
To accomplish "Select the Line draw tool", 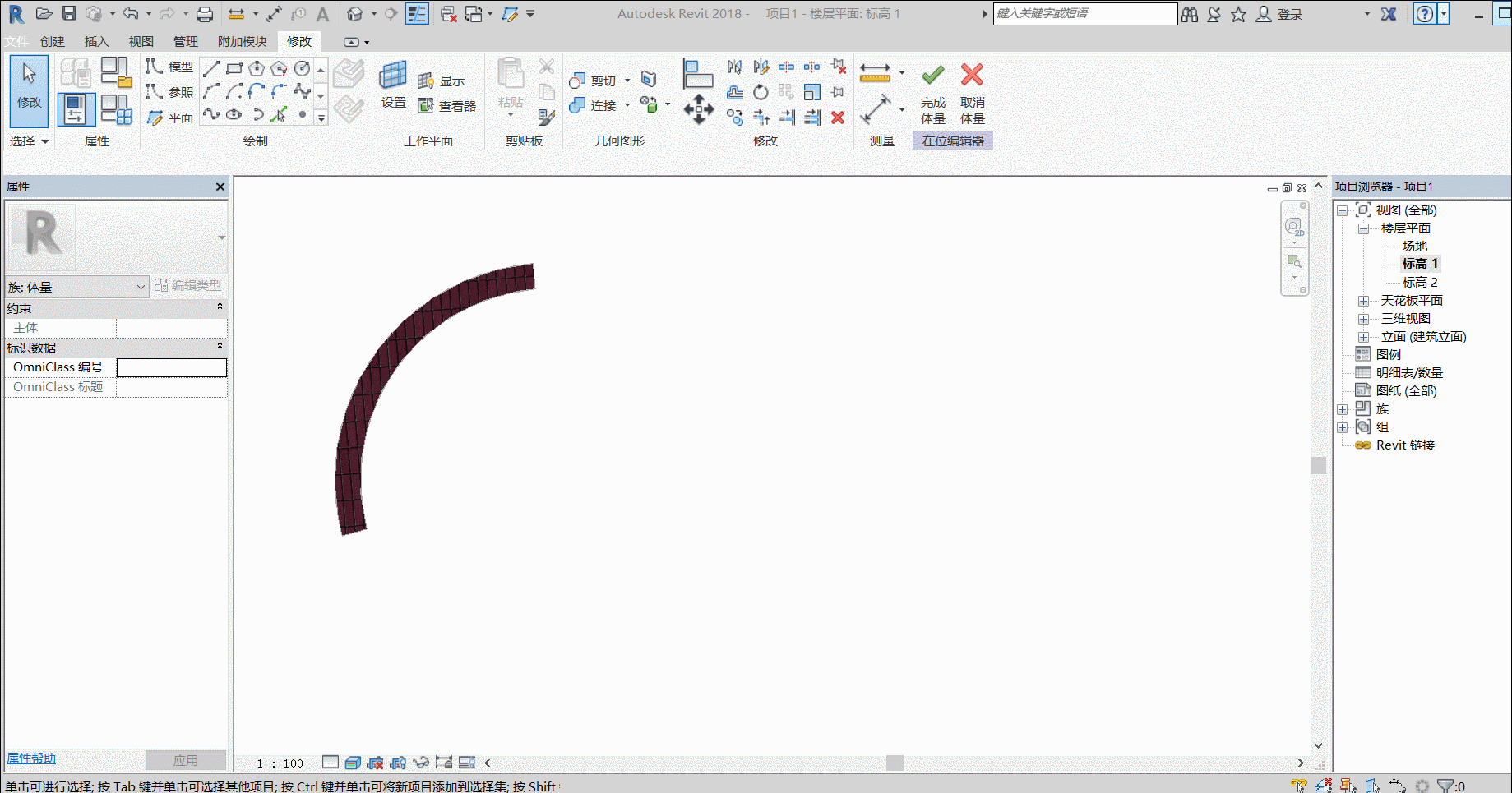I will click(211, 68).
